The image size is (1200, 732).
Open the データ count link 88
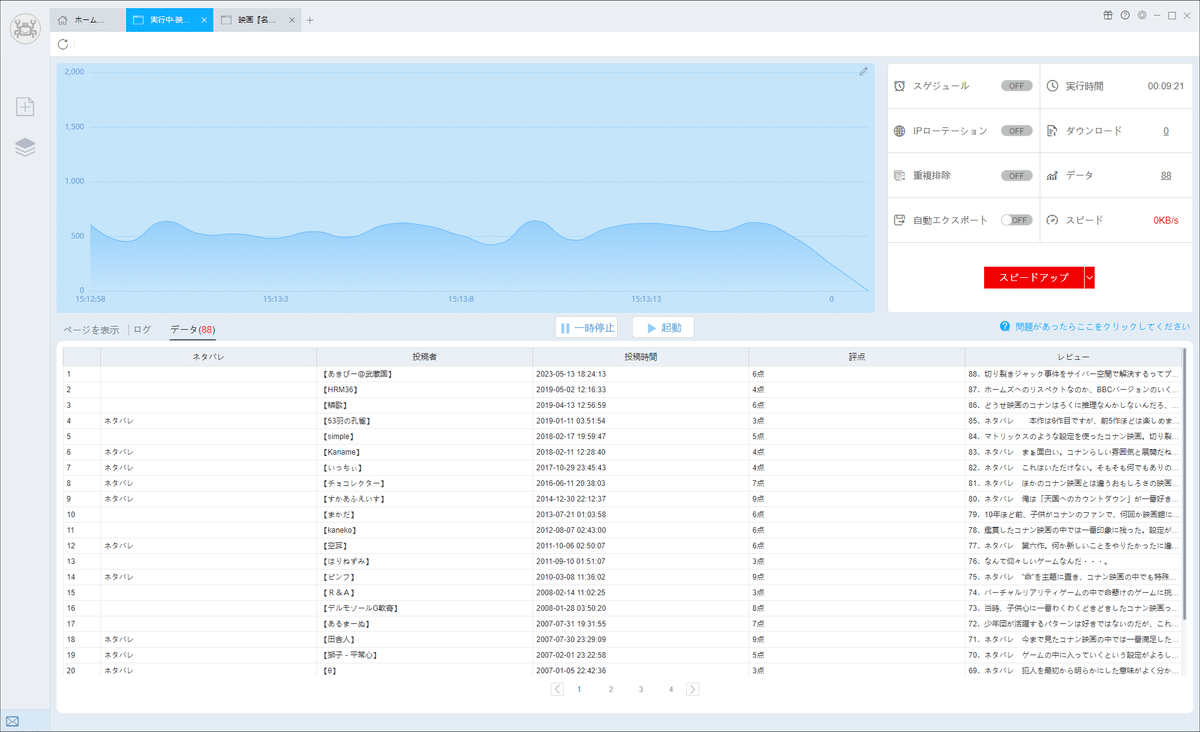[x=1166, y=175]
